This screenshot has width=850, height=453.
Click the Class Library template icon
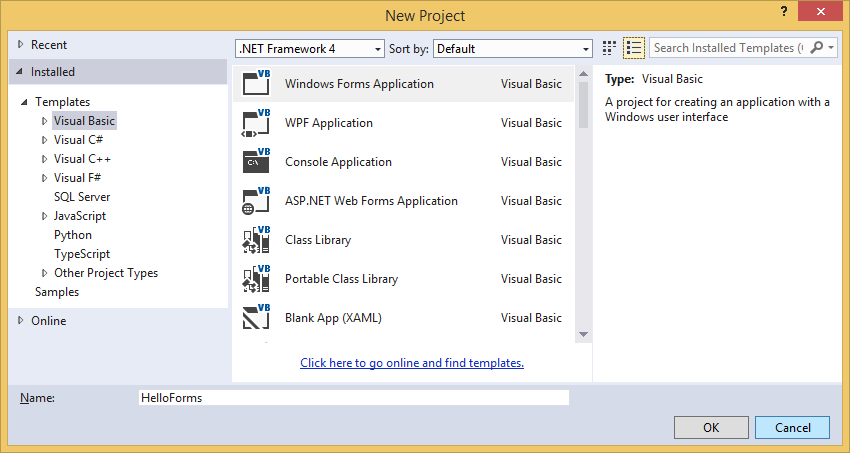256,240
